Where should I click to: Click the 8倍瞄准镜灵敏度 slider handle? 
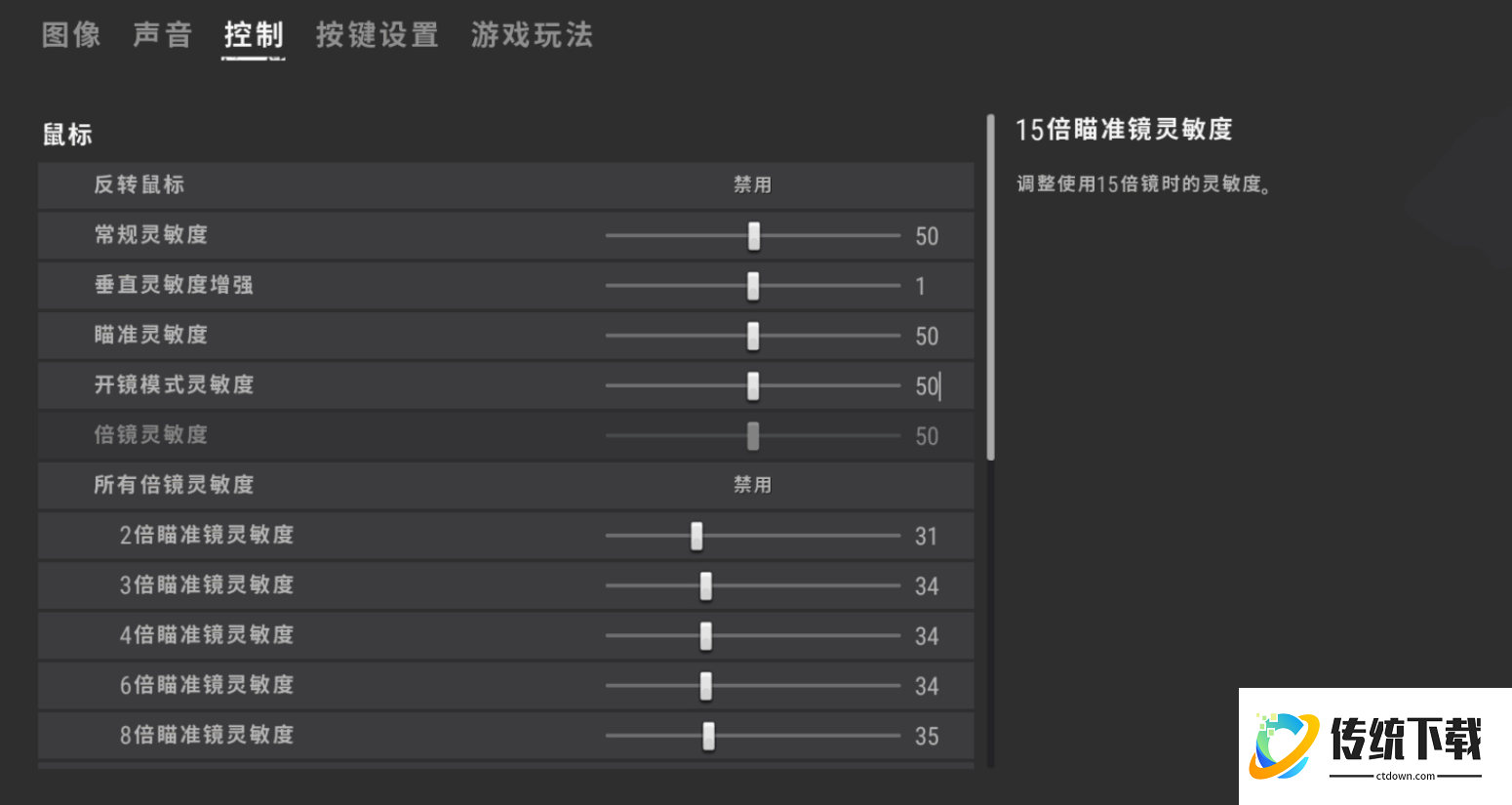click(708, 736)
